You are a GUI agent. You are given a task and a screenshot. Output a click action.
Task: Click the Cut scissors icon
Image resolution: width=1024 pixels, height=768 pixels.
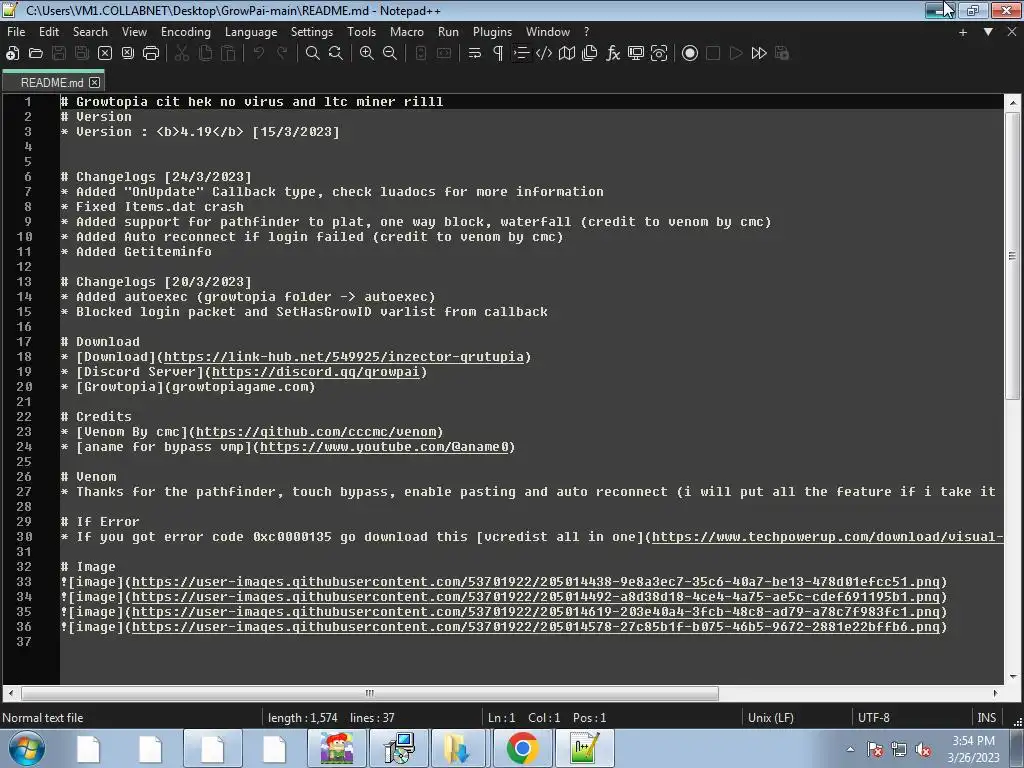coord(182,54)
